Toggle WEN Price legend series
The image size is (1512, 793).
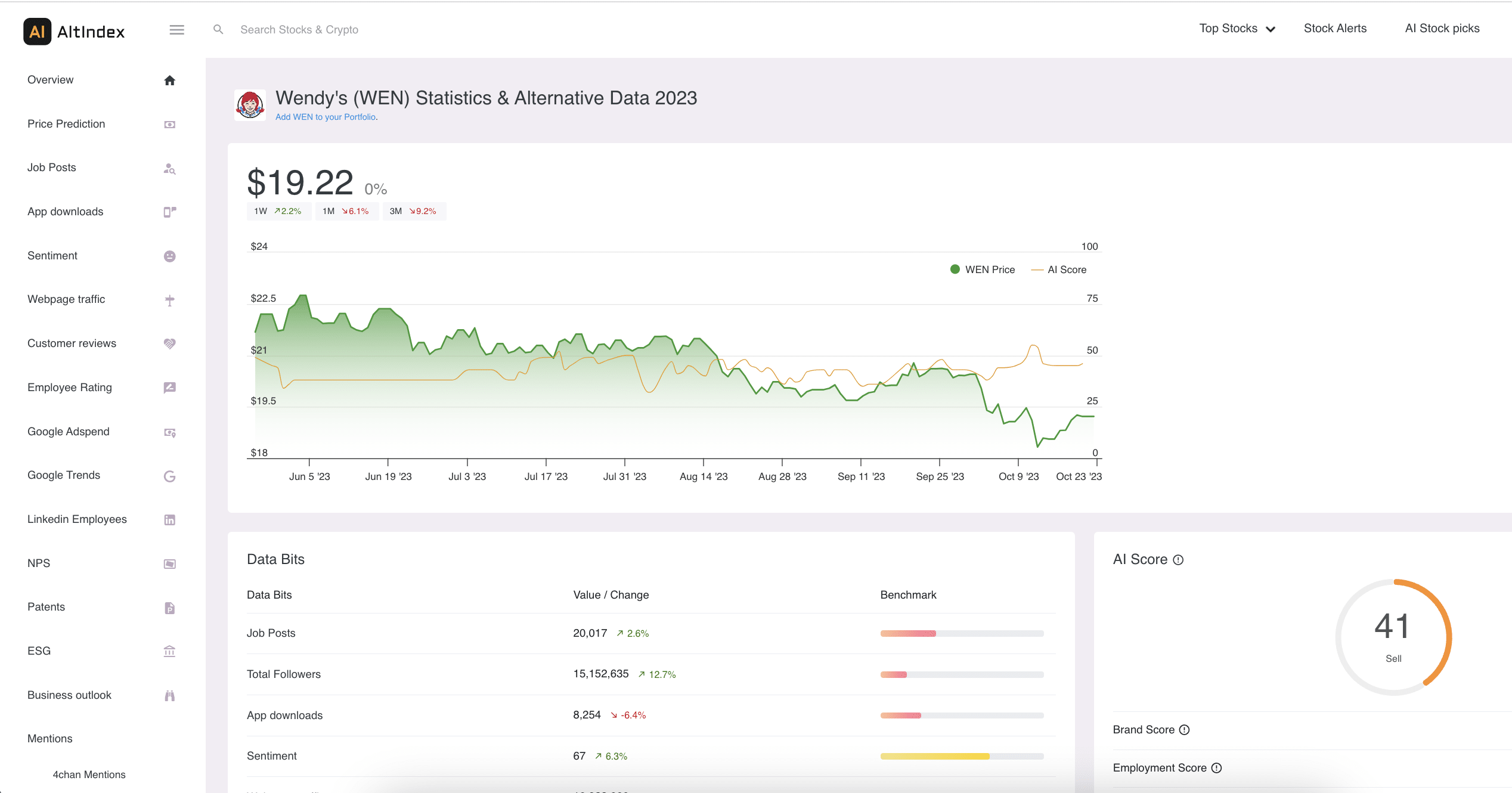(x=982, y=270)
